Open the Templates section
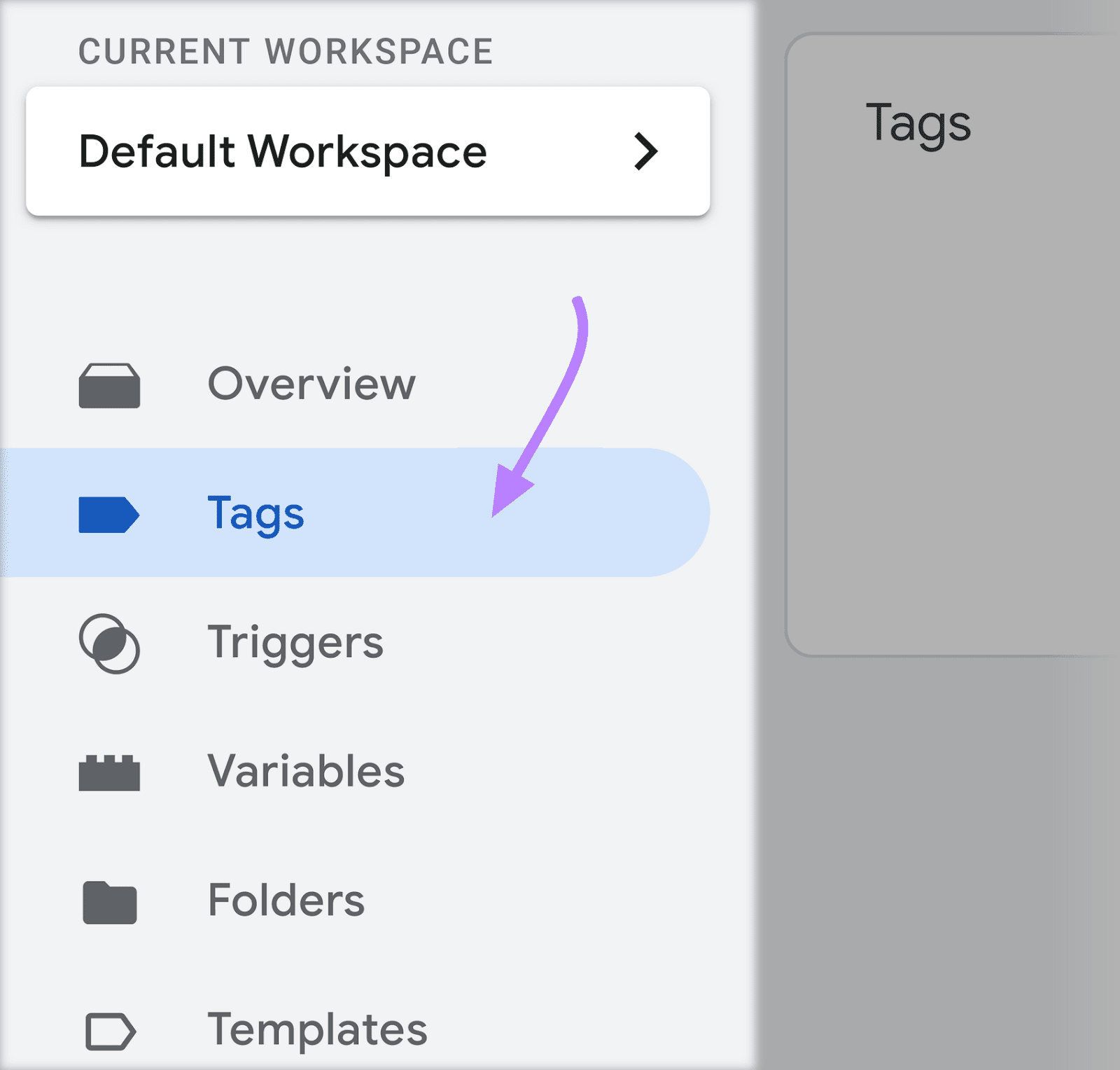 (317, 1029)
